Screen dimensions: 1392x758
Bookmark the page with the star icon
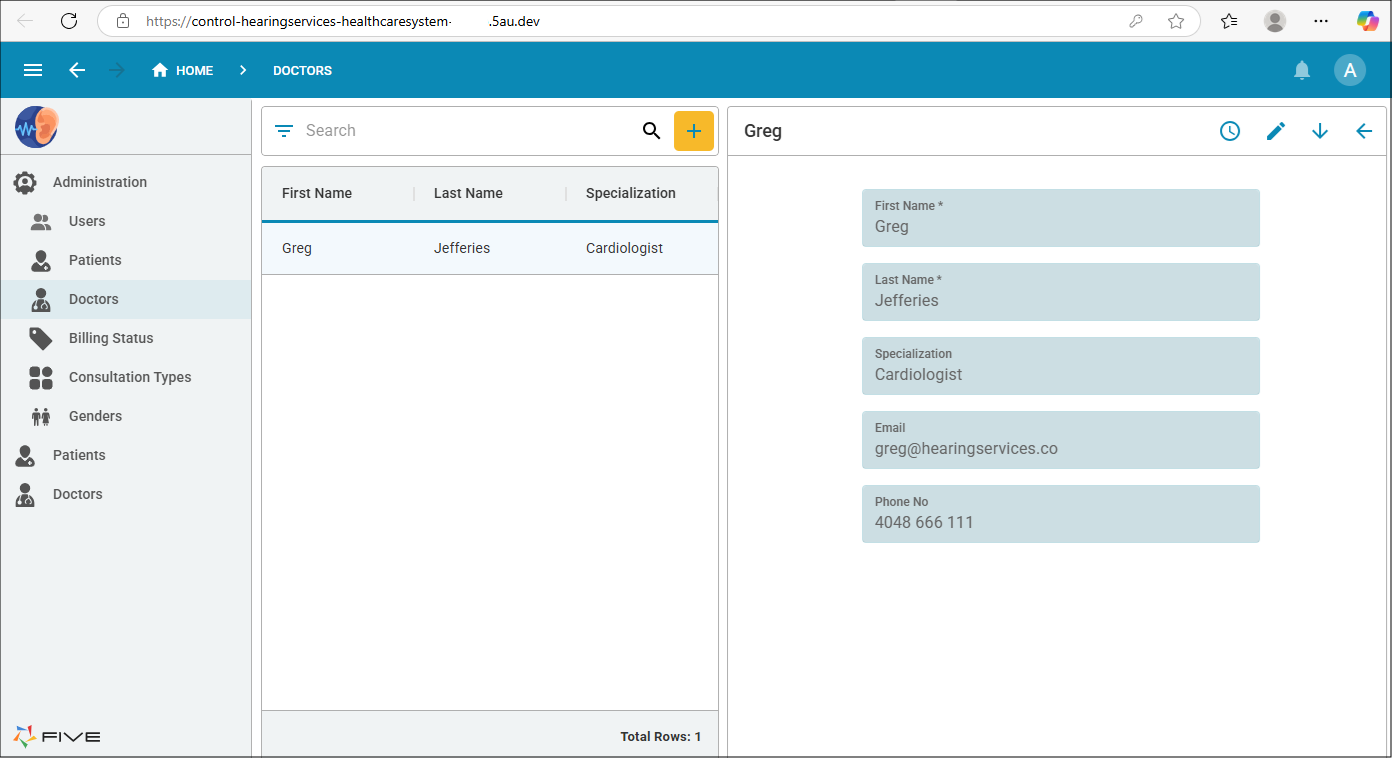point(1176,21)
